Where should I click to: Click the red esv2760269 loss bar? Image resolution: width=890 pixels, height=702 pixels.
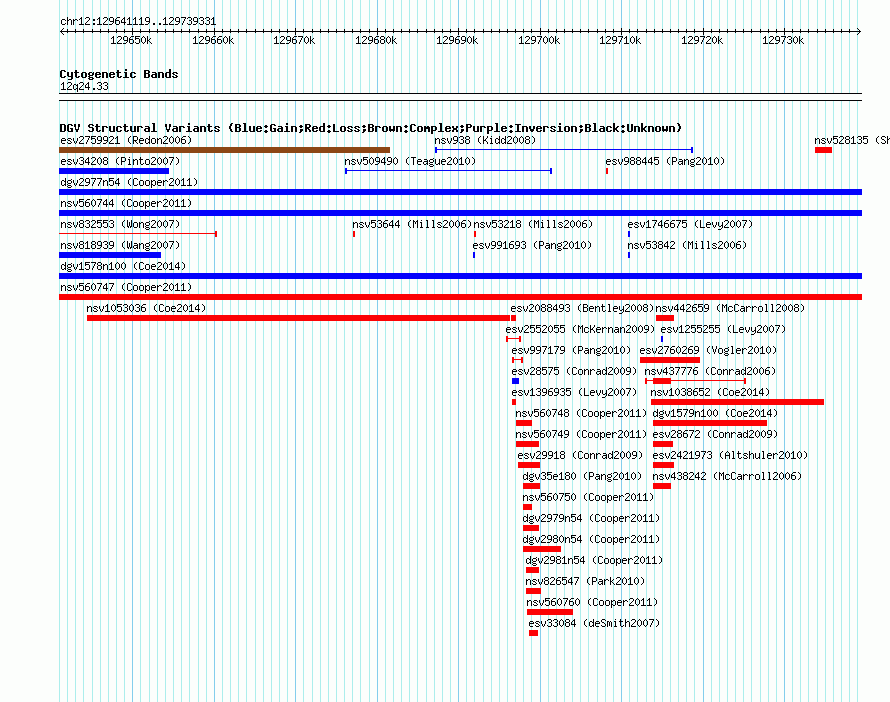(x=670, y=360)
